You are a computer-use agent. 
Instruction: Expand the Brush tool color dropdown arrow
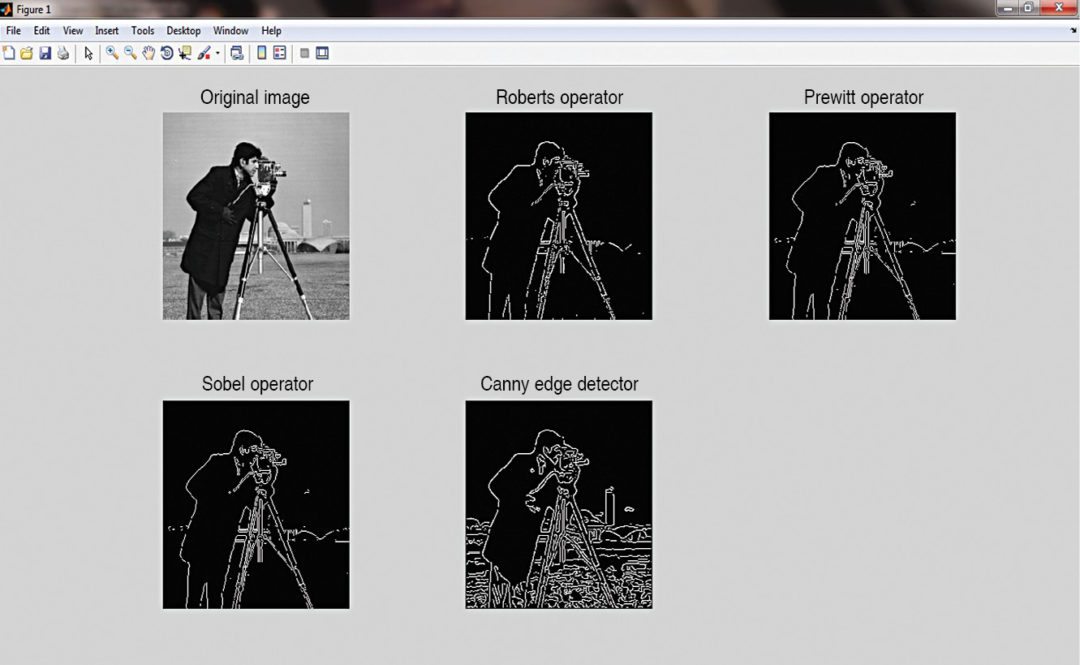tap(217, 54)
